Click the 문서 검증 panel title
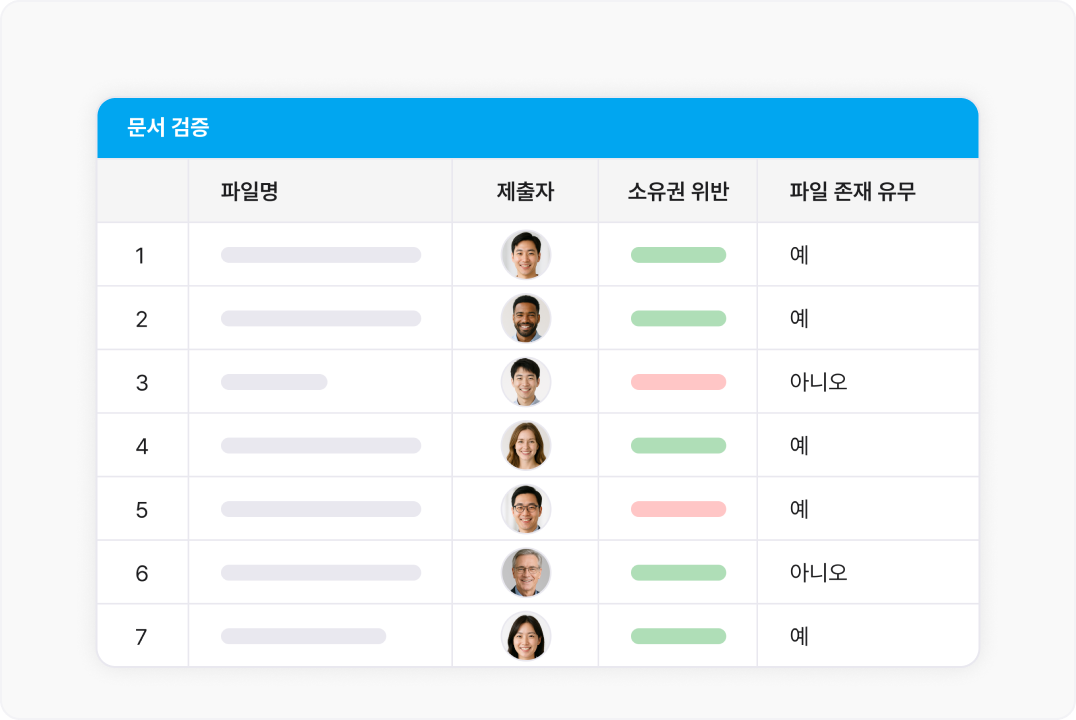This screenshot has height=720, width=1076. point(168,127)
